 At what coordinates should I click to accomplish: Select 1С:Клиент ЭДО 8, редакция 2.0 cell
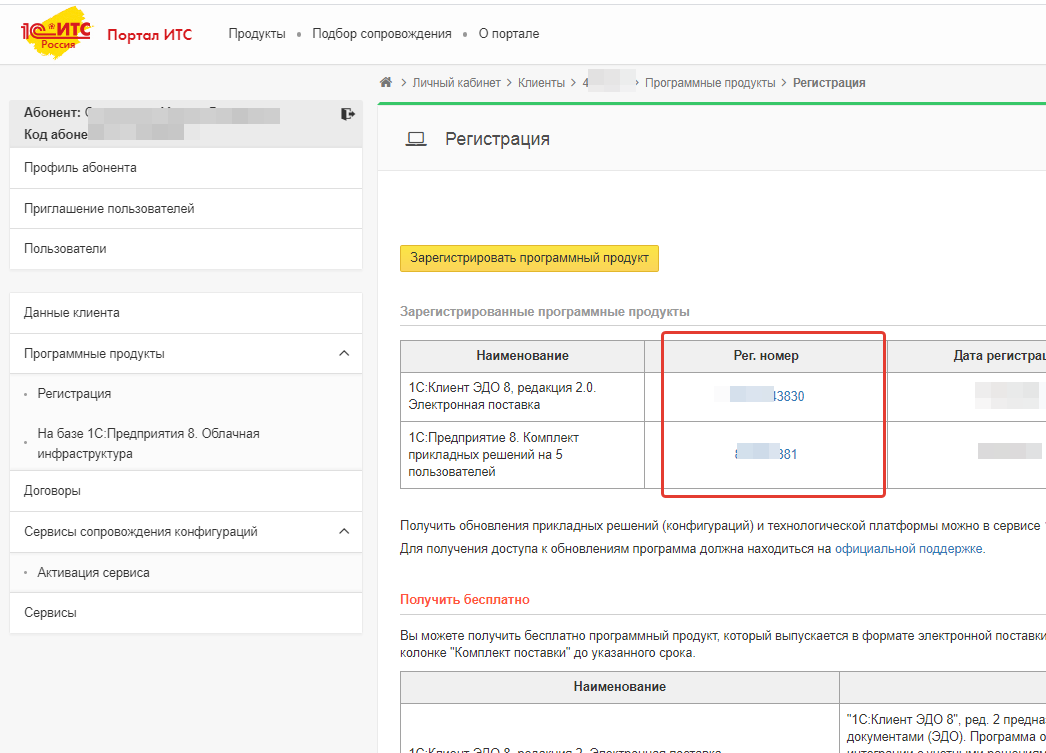click(522, 397)
